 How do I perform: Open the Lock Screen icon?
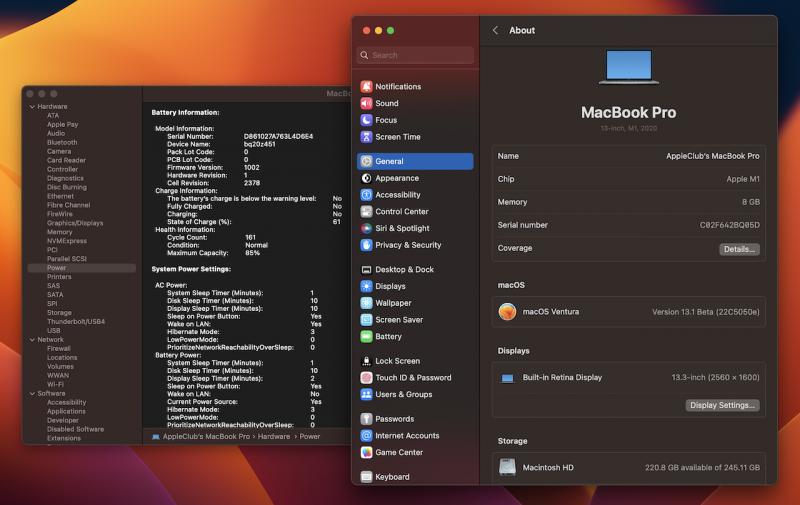click(366, 361)
